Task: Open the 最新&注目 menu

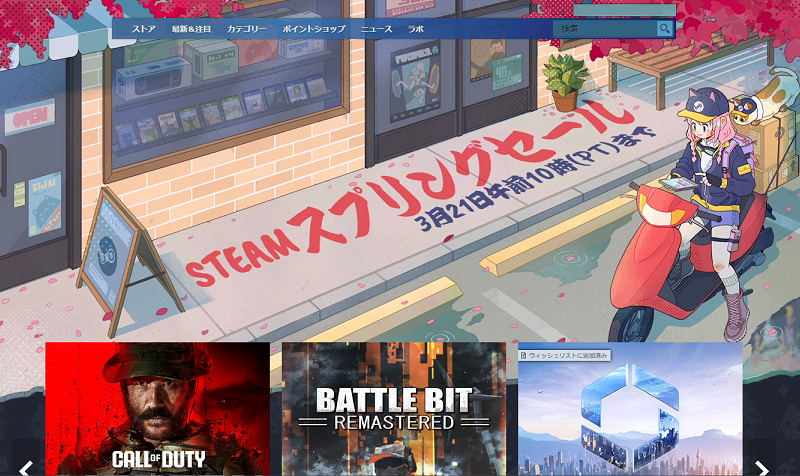Action: point(191,29)
